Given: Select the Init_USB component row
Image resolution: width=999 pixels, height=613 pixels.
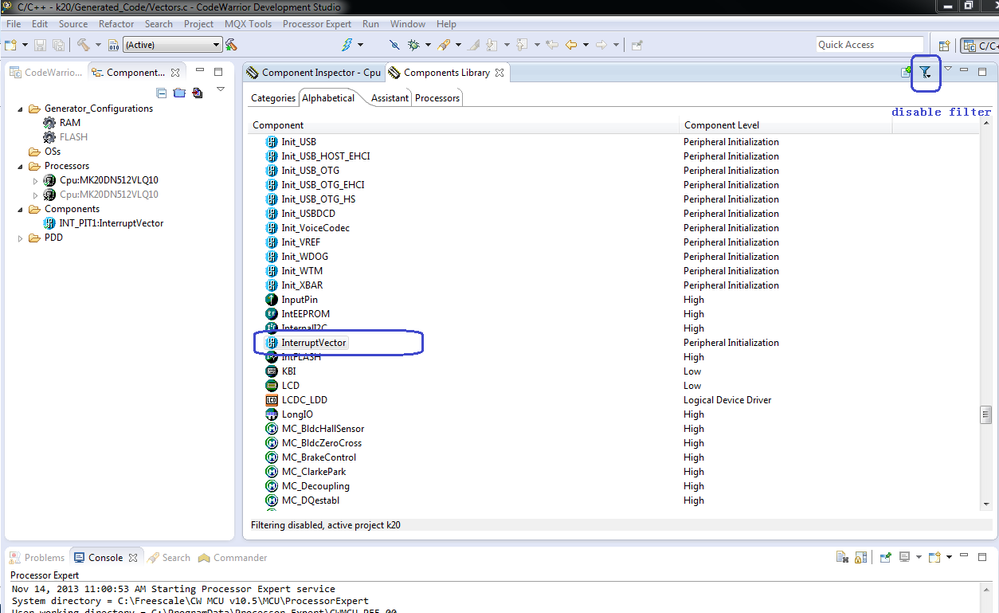Looking at the screenshot, I should 298,142.
